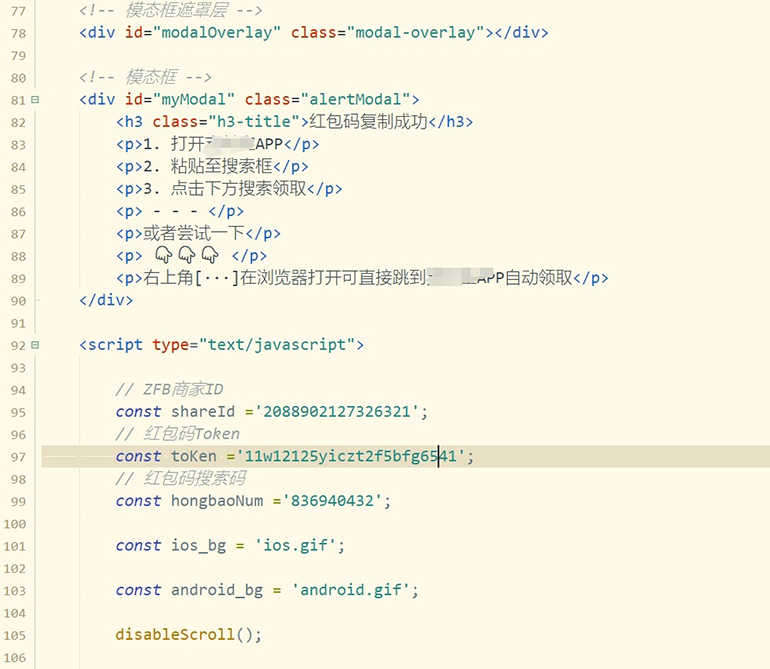Click the "alertModal" class value
Image resolution: width=770 pixels, height=669 pixels.
(364, 100)
